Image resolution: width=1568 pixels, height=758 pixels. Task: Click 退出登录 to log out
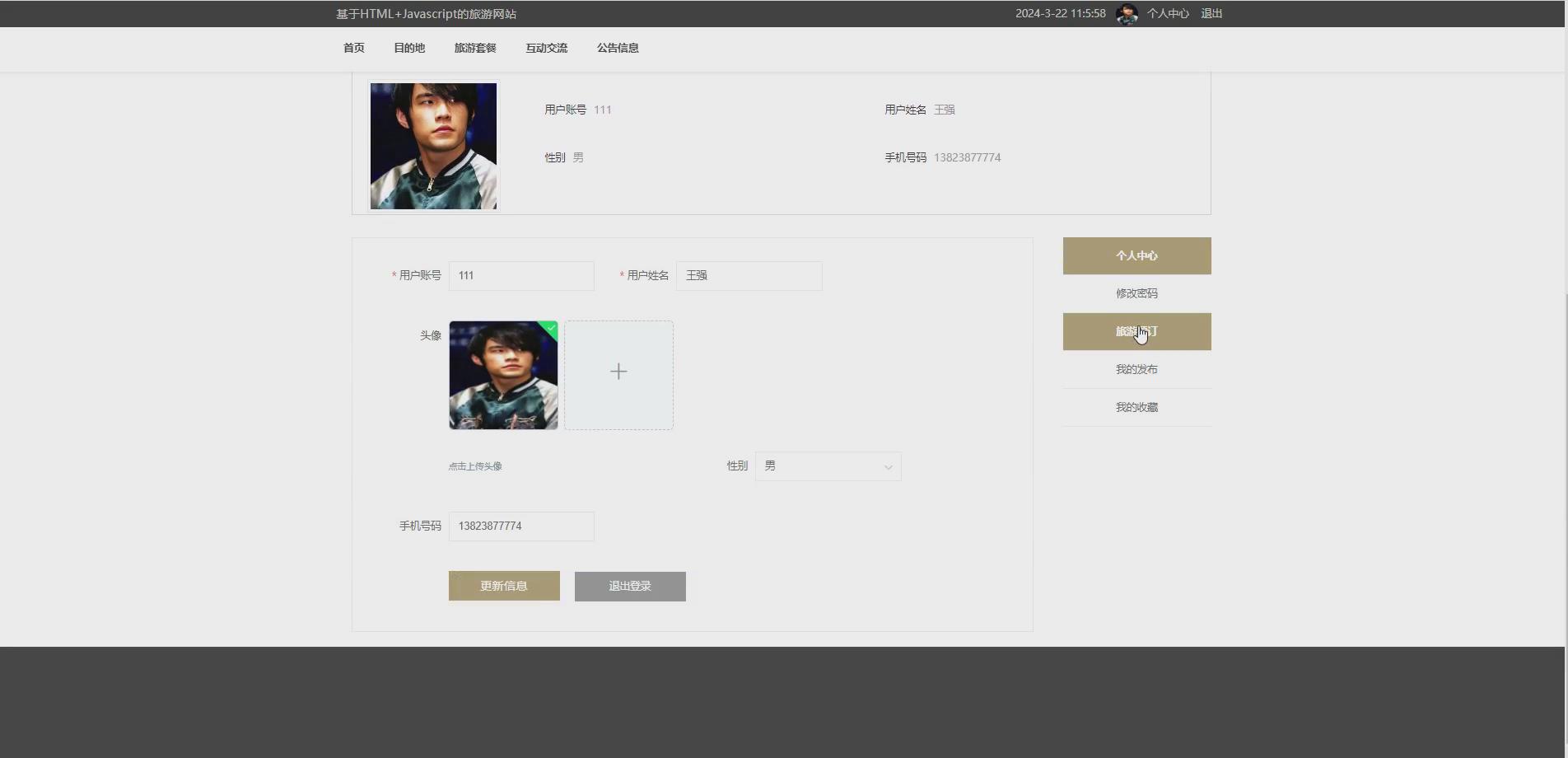point(629,586)
